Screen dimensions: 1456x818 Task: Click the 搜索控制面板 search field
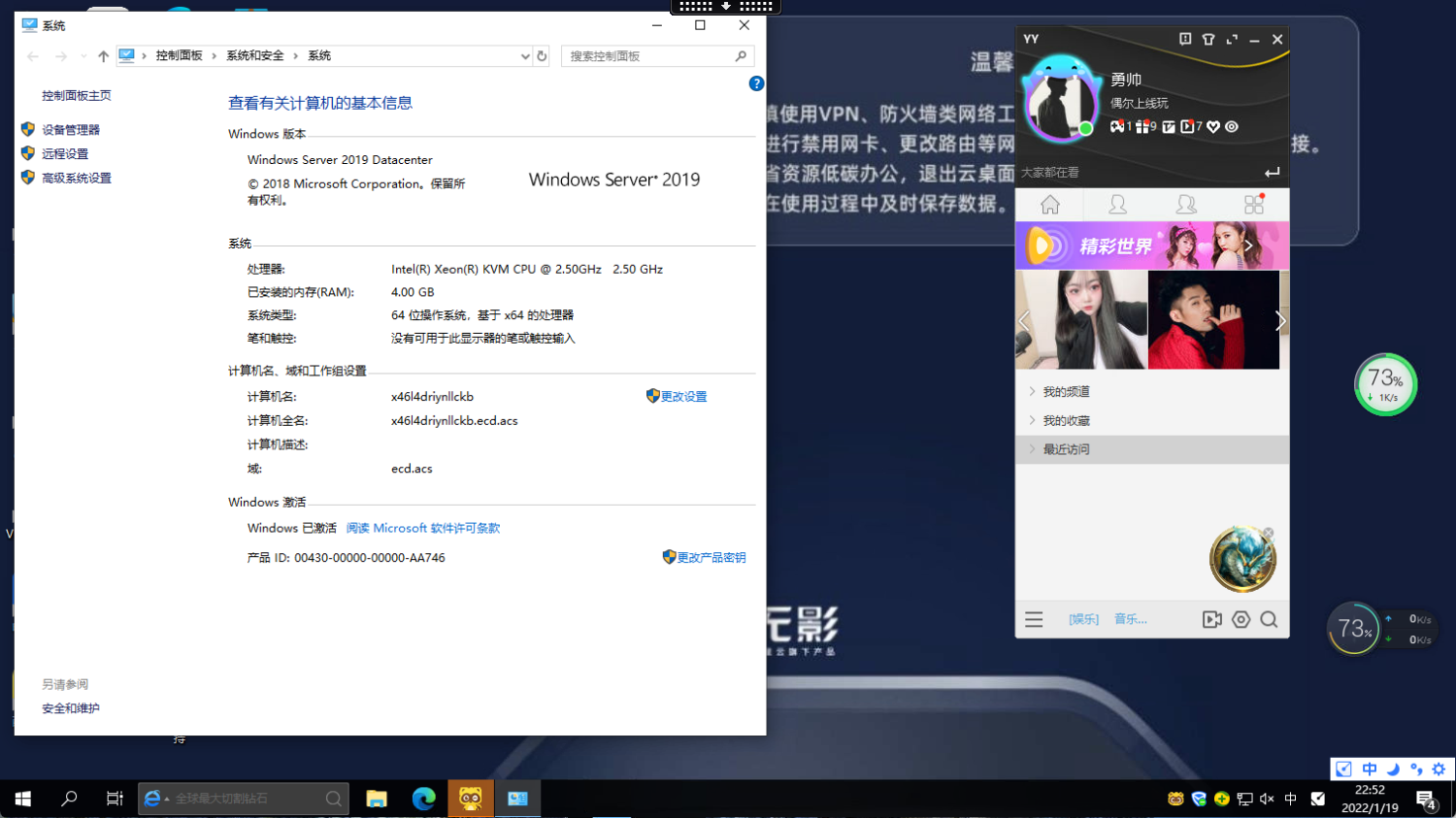648,56
